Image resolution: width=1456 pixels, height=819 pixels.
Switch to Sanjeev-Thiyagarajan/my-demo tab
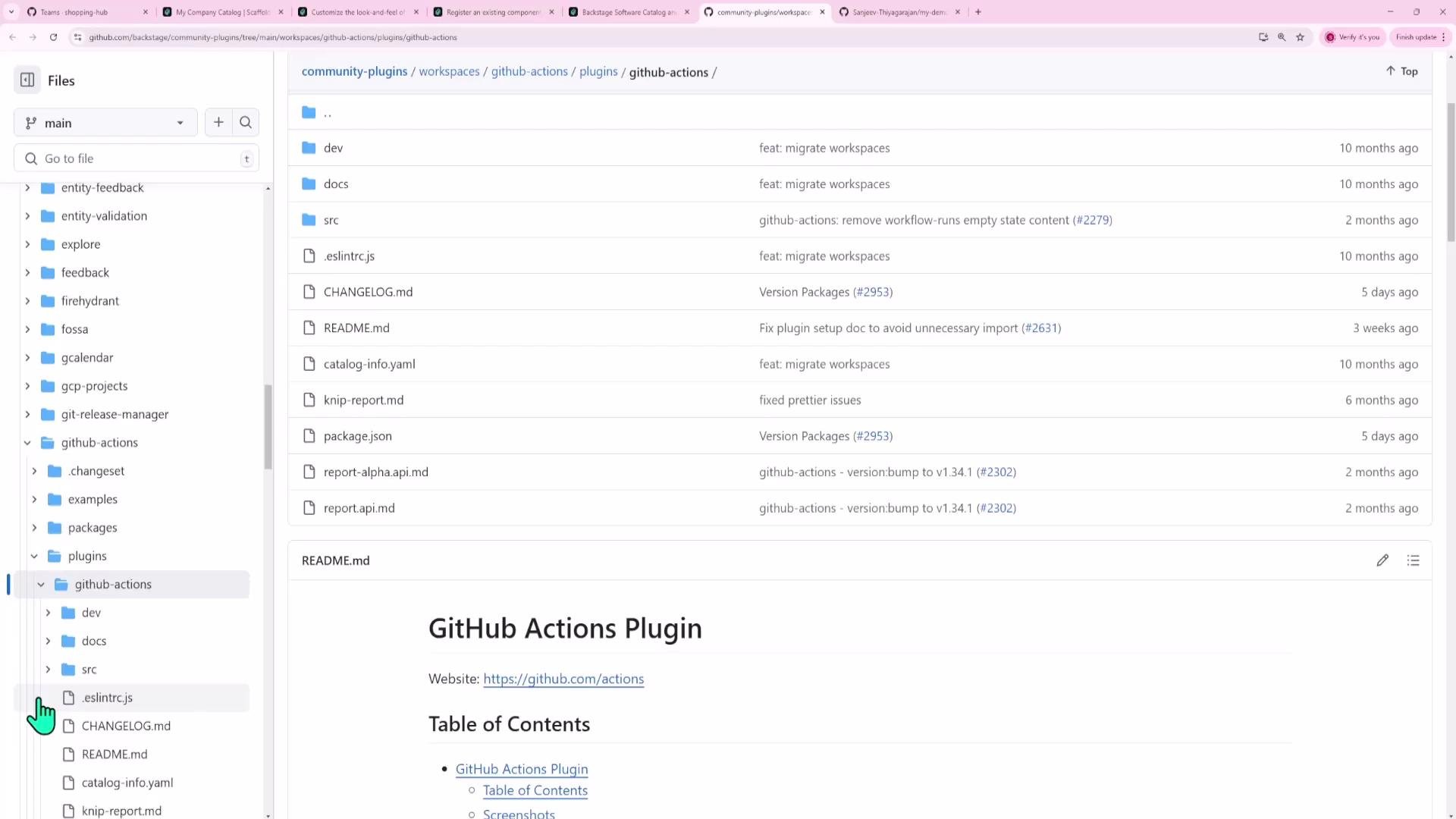point(899,12)
